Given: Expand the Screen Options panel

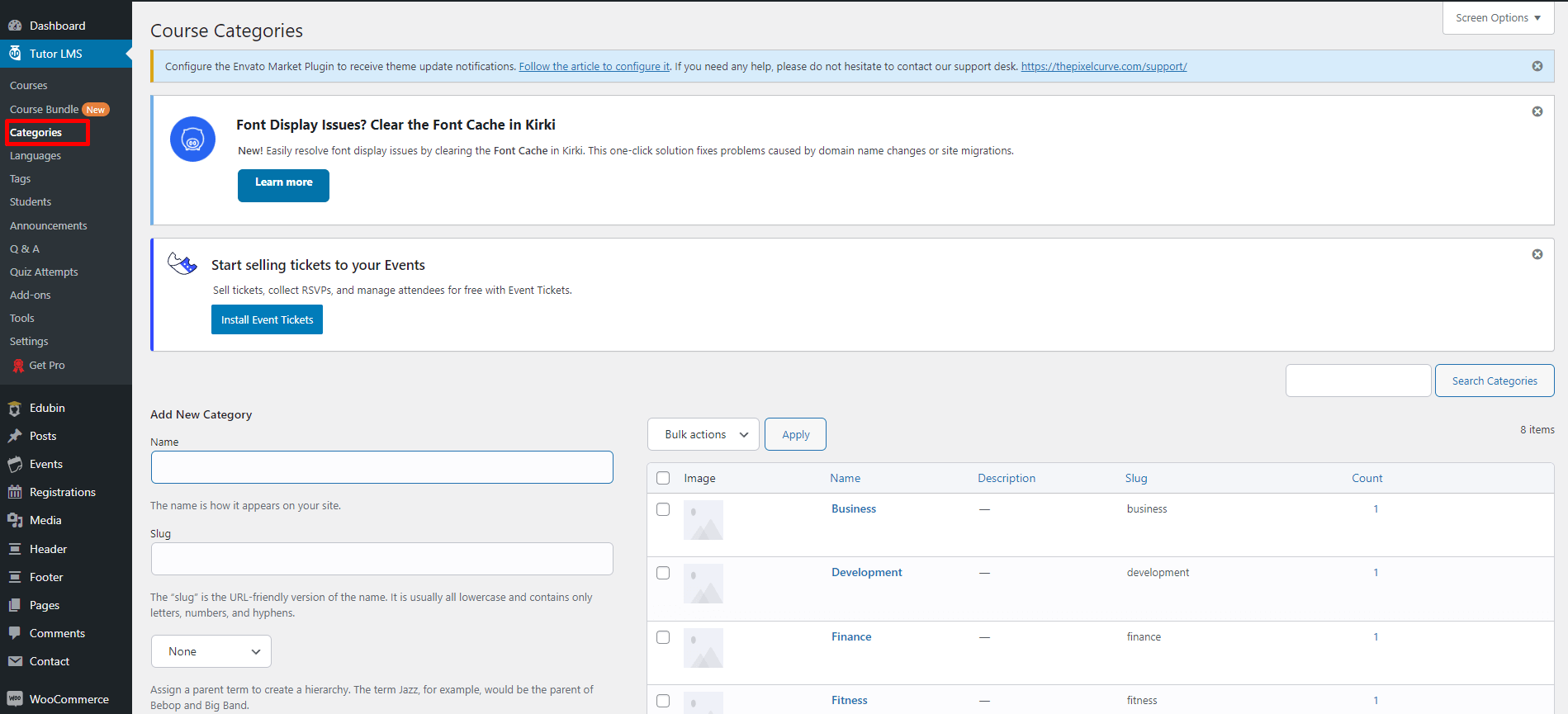Looking at the screenshot, I should [1497, 18].
